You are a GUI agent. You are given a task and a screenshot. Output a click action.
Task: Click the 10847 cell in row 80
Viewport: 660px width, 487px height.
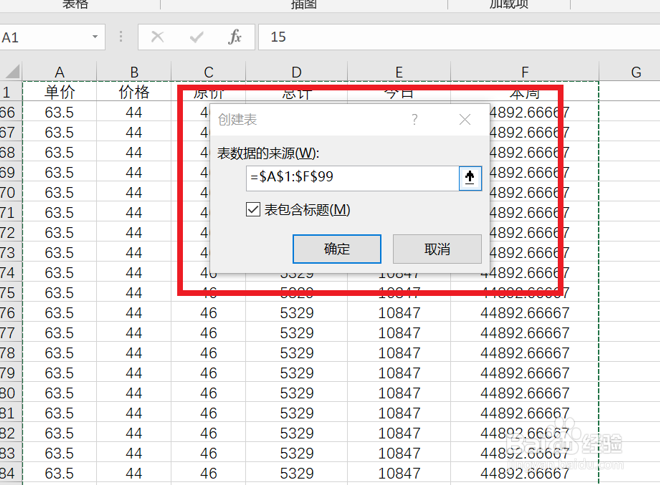399,393
